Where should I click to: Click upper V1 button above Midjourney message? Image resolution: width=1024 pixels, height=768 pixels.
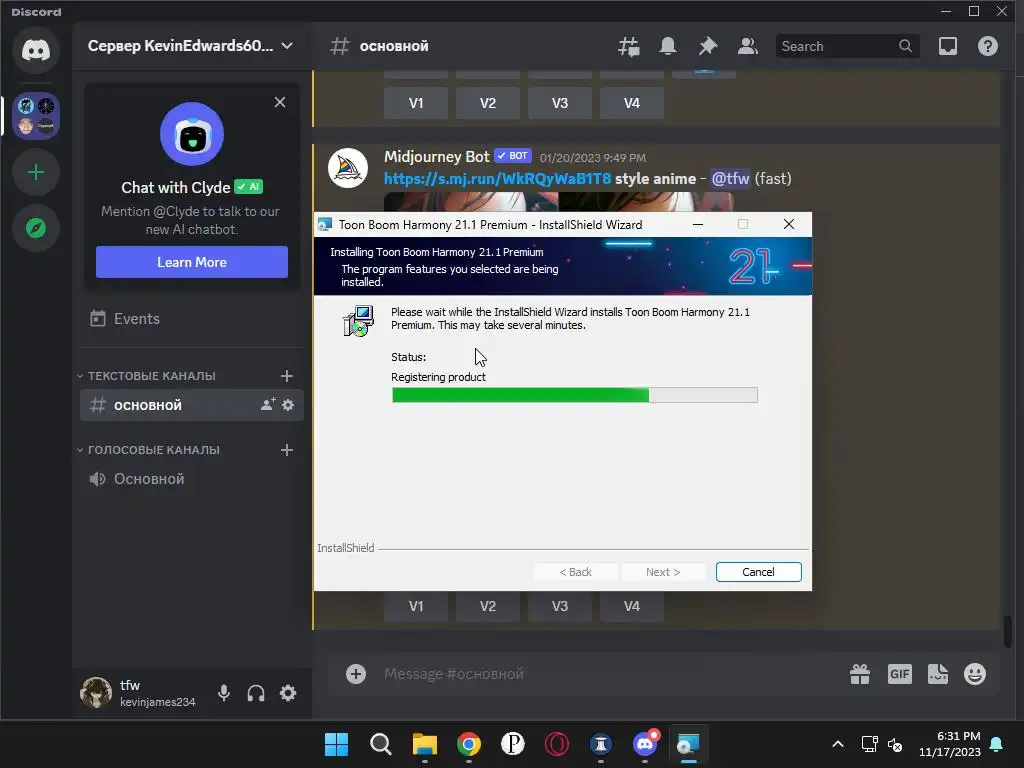(x=416, y=103)
